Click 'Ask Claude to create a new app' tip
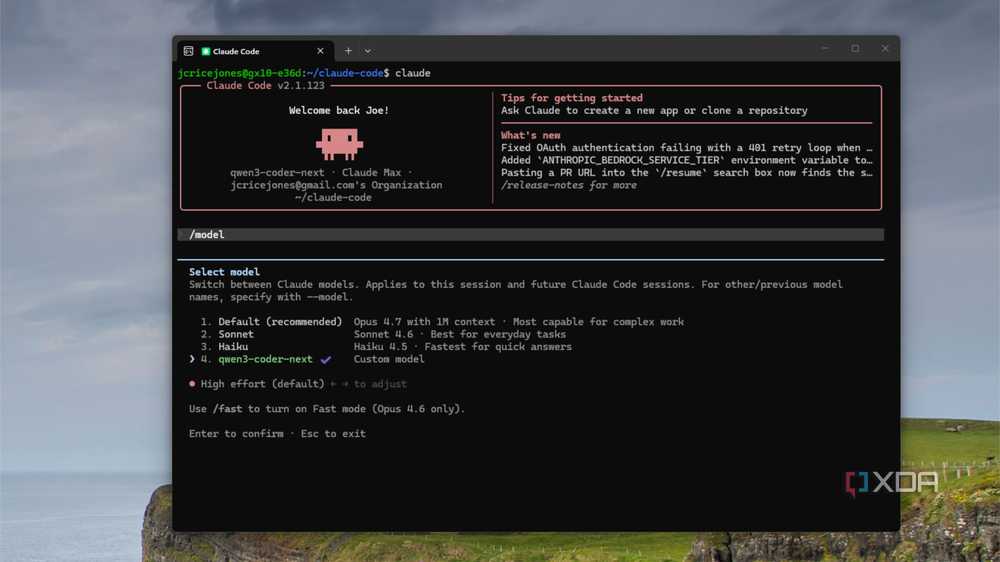1000x562 pixels. tap(654, 110)
